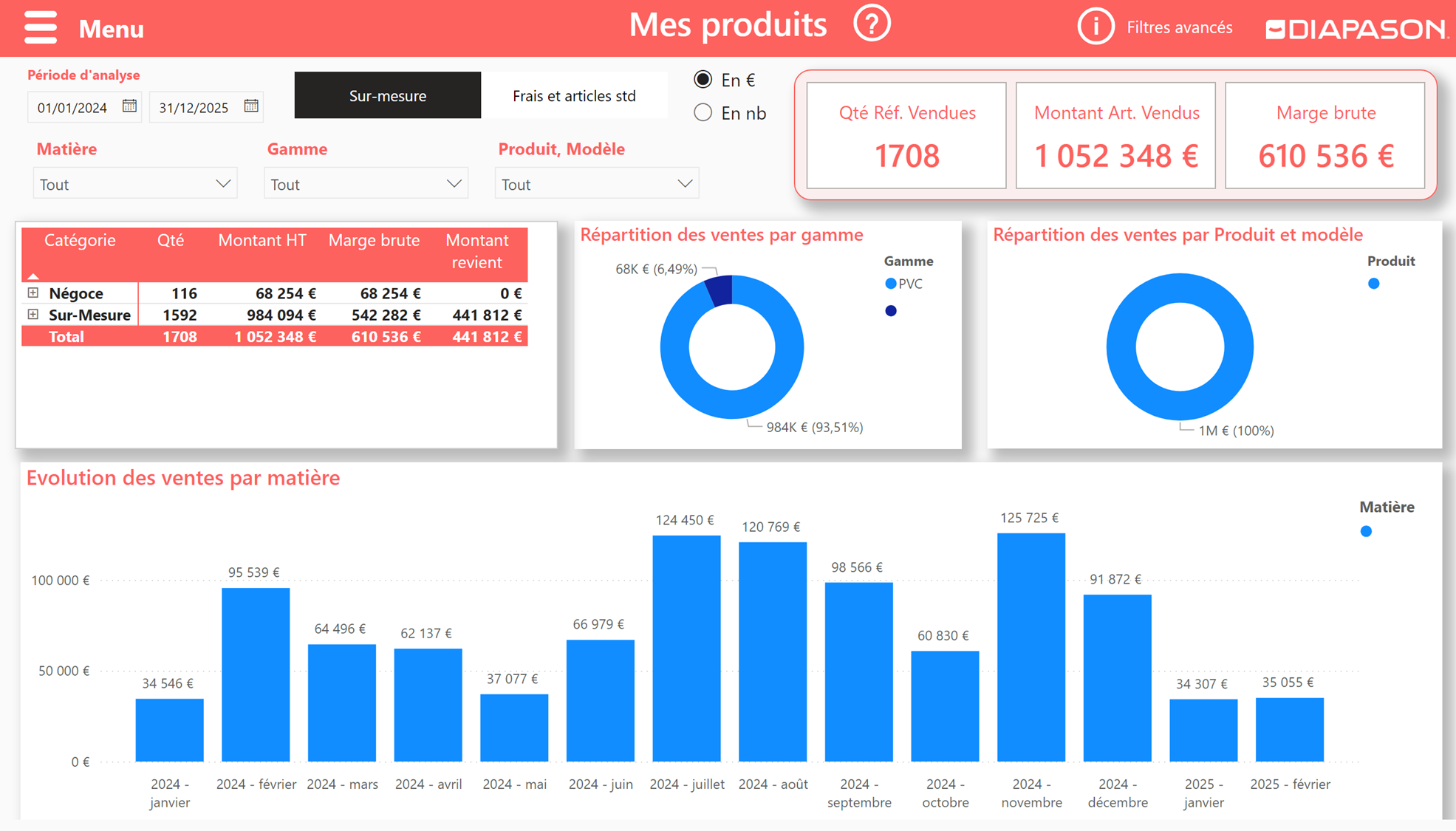This screenshot has width=1456, height=831.
Task: Open the Matière dropdown
Action: [x=135, y=184]
